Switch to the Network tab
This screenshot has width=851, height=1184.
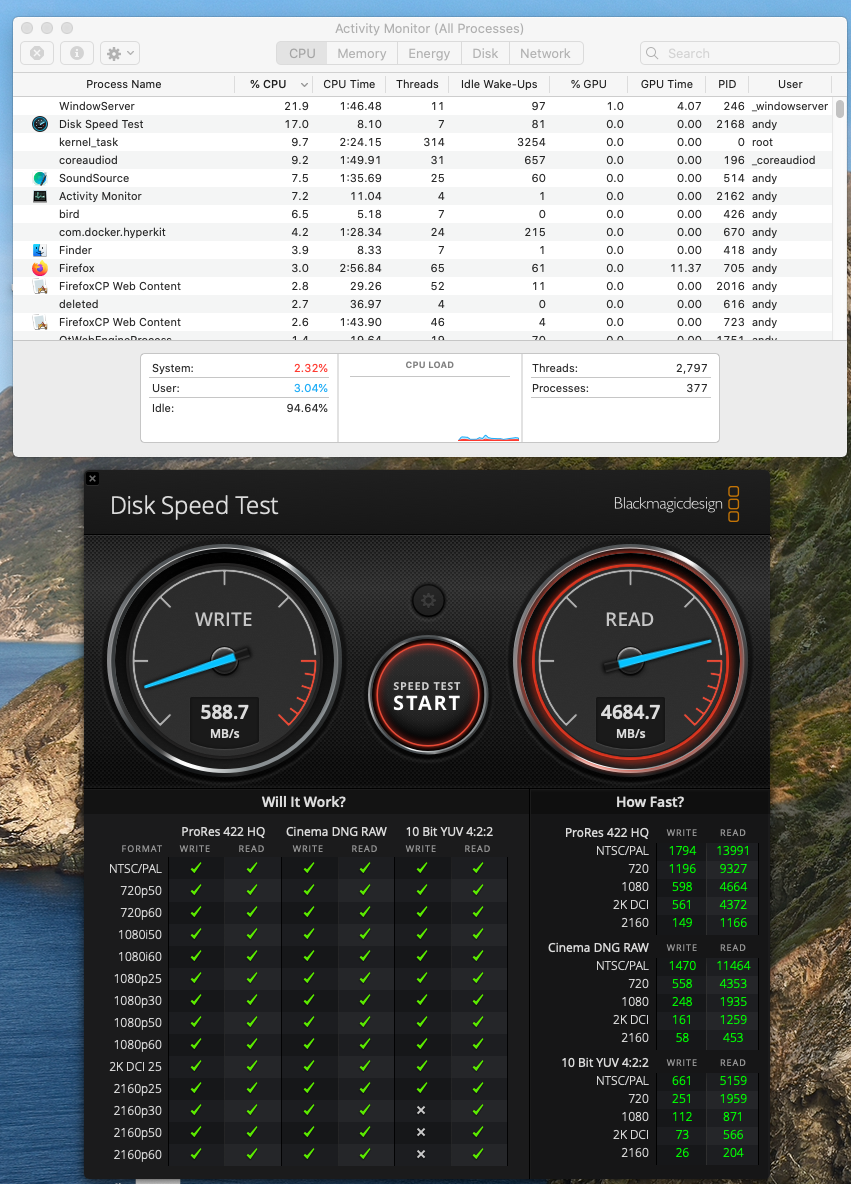(x=545, y=54)
